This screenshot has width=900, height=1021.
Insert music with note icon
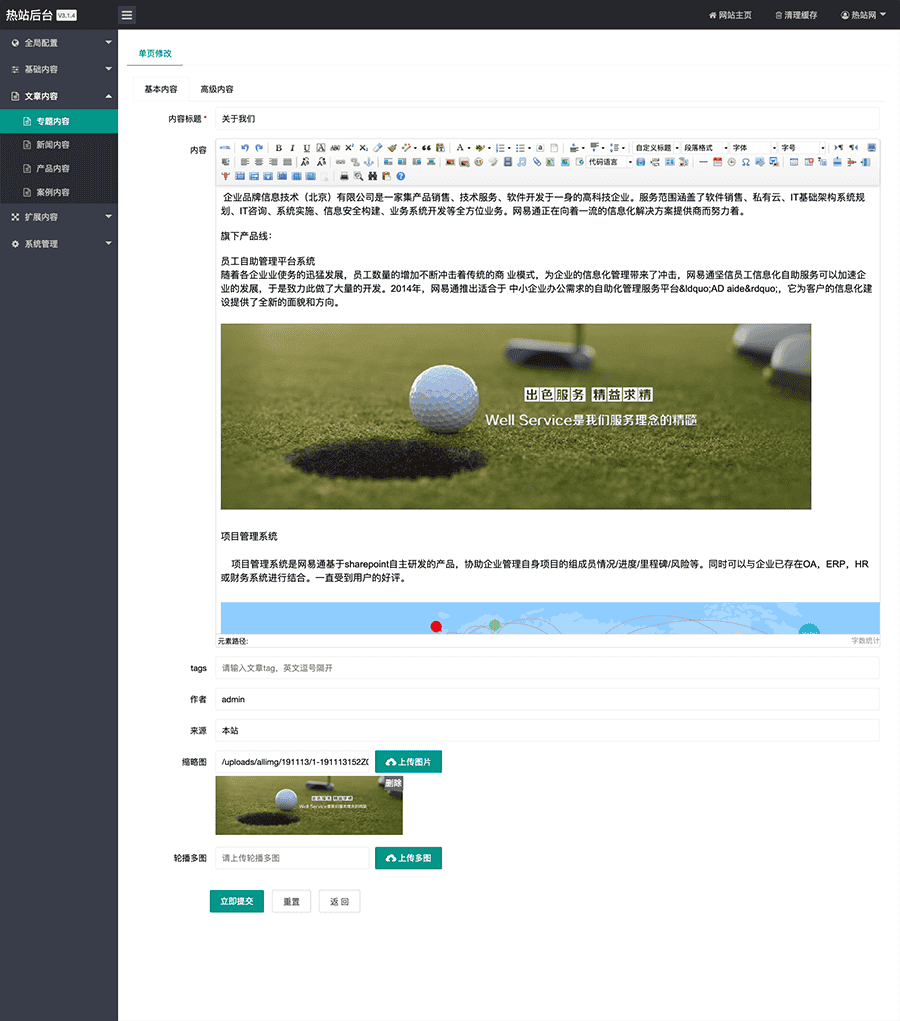pyautogui.click(x=522, y=162)
